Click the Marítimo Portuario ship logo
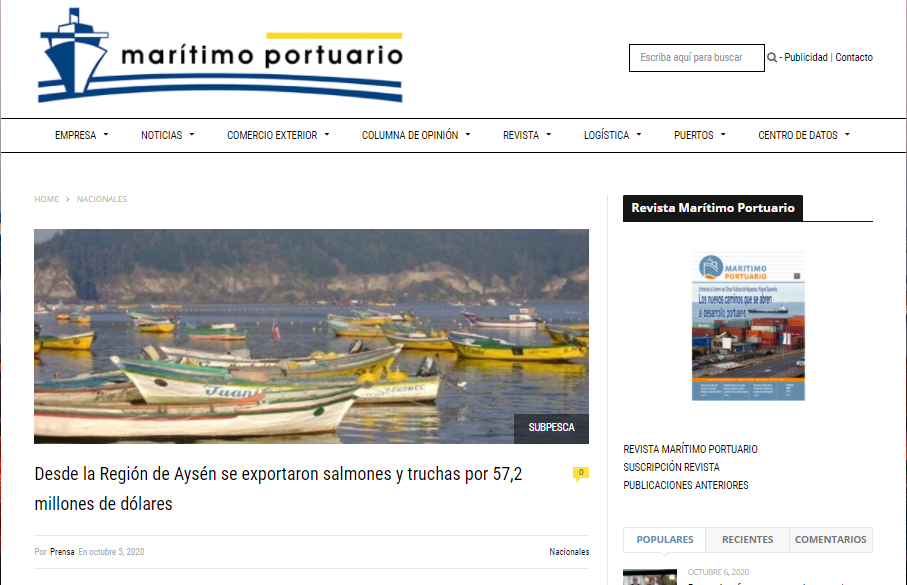907x585 pixels. click(x=220, y=56)
